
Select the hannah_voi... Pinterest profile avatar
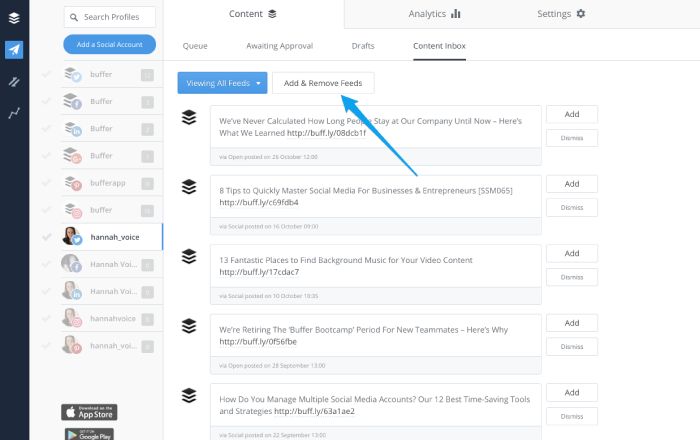pyautogui.click(x=71, y=345)
